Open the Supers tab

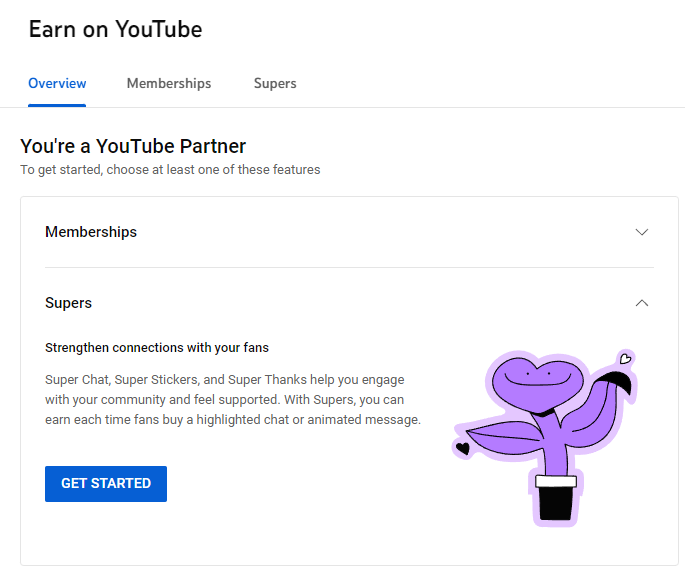(275, 83)
